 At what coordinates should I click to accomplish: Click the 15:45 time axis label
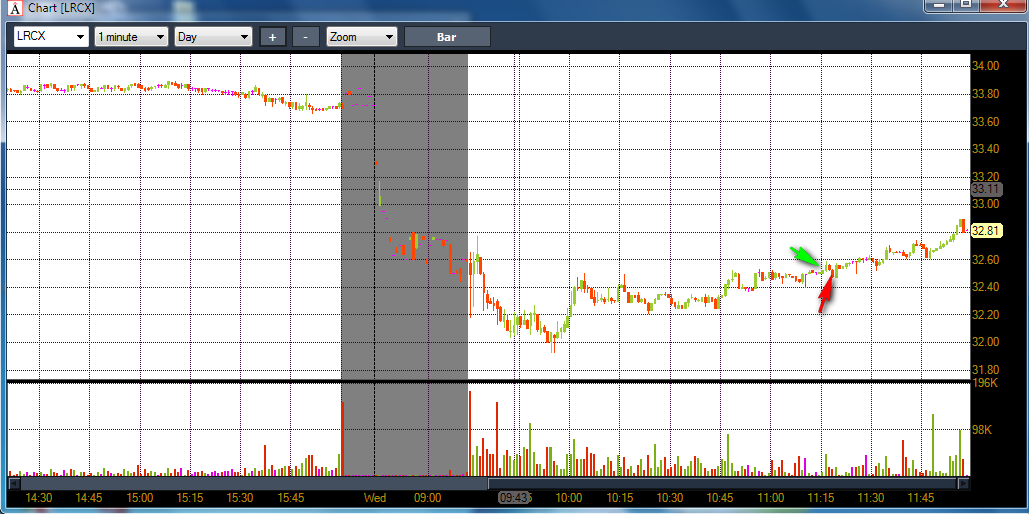pos(291,498)
